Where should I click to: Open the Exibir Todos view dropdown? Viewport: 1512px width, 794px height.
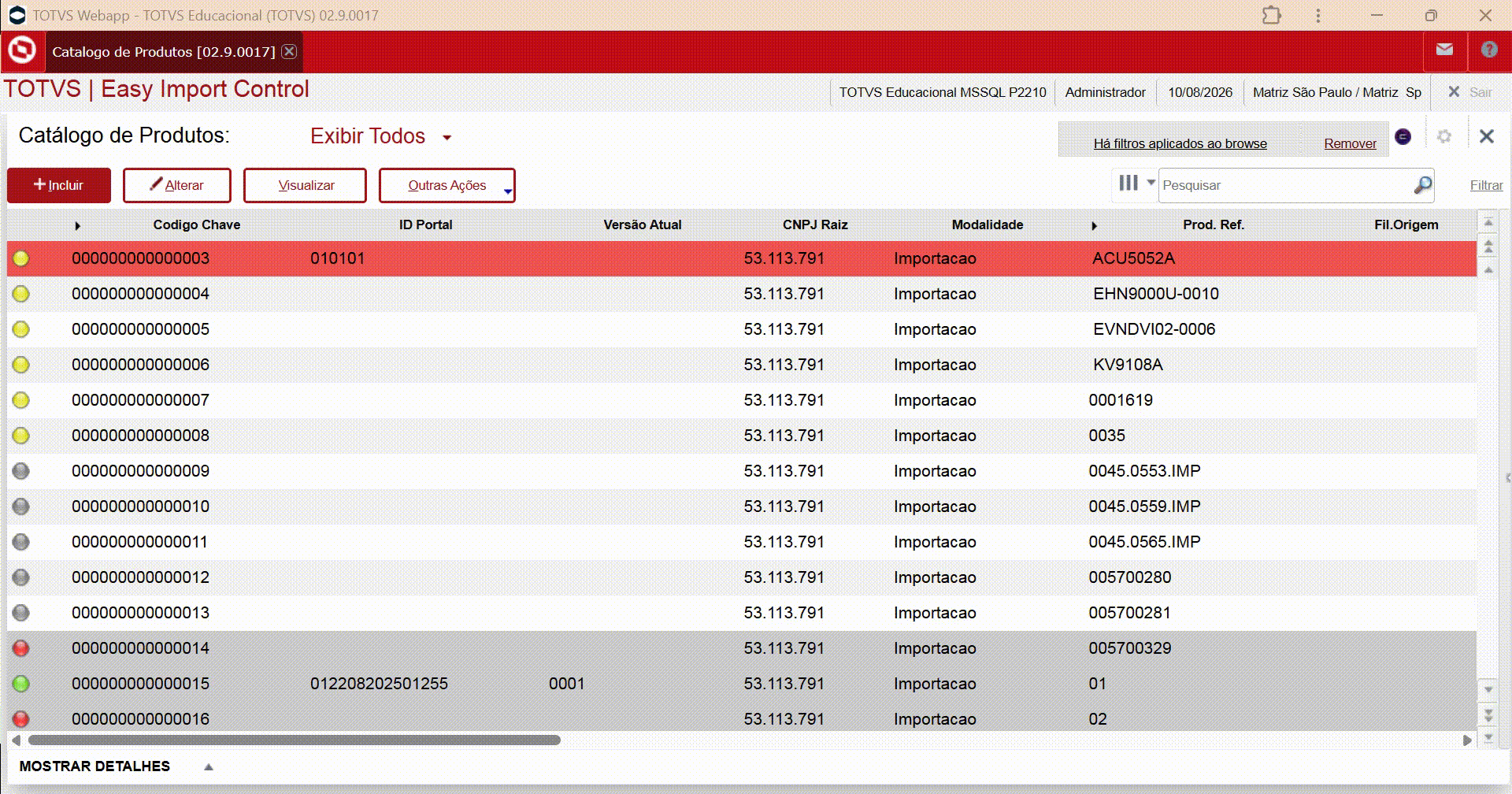pyautogui.click(x=447, y=137)
